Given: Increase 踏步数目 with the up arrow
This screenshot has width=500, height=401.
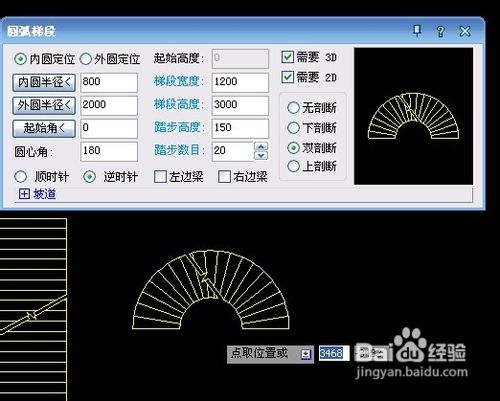Looking at the screenshot, I should (261, 146).
